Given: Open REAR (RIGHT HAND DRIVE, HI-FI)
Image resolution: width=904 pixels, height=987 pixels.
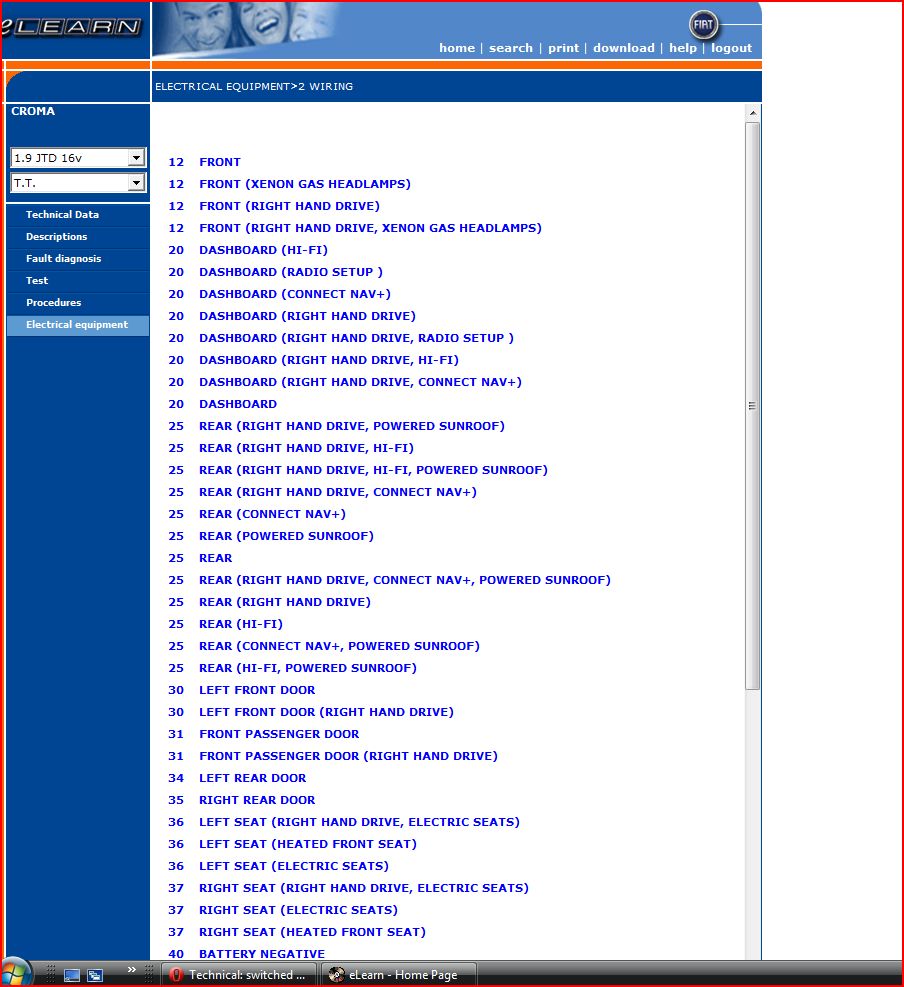Looking at the screenshot, I should [x=307, y=448].
